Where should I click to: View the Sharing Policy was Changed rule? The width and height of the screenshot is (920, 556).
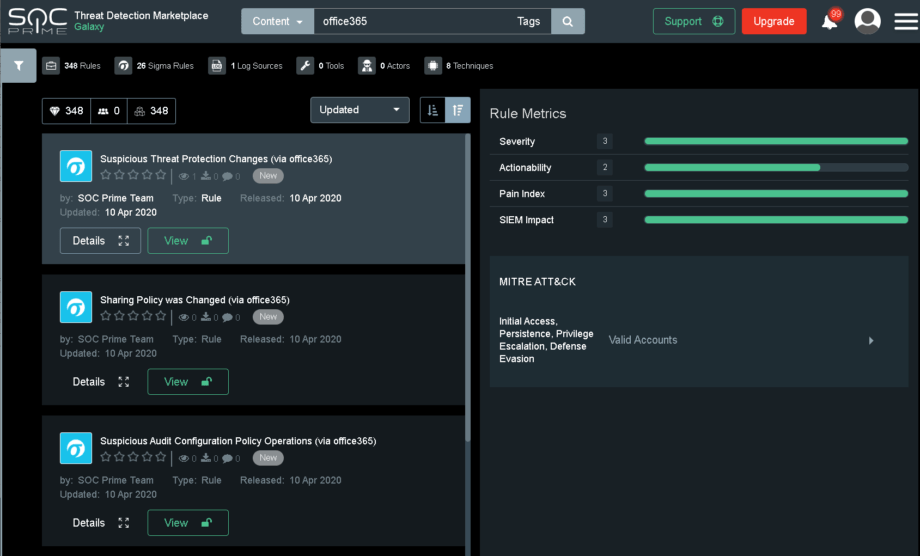tap(188, 382)
